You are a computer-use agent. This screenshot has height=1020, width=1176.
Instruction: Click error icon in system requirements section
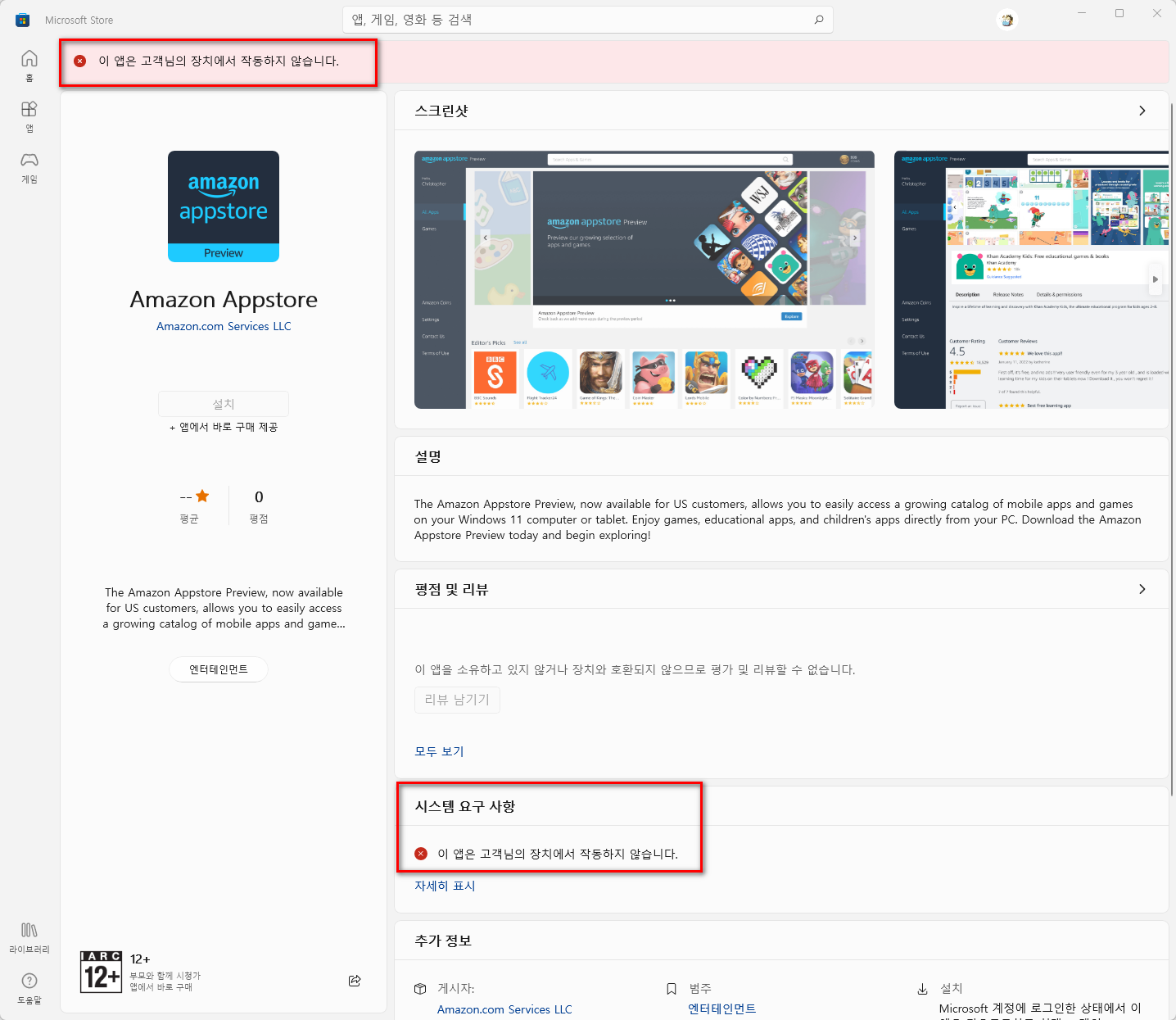point(421,854)
